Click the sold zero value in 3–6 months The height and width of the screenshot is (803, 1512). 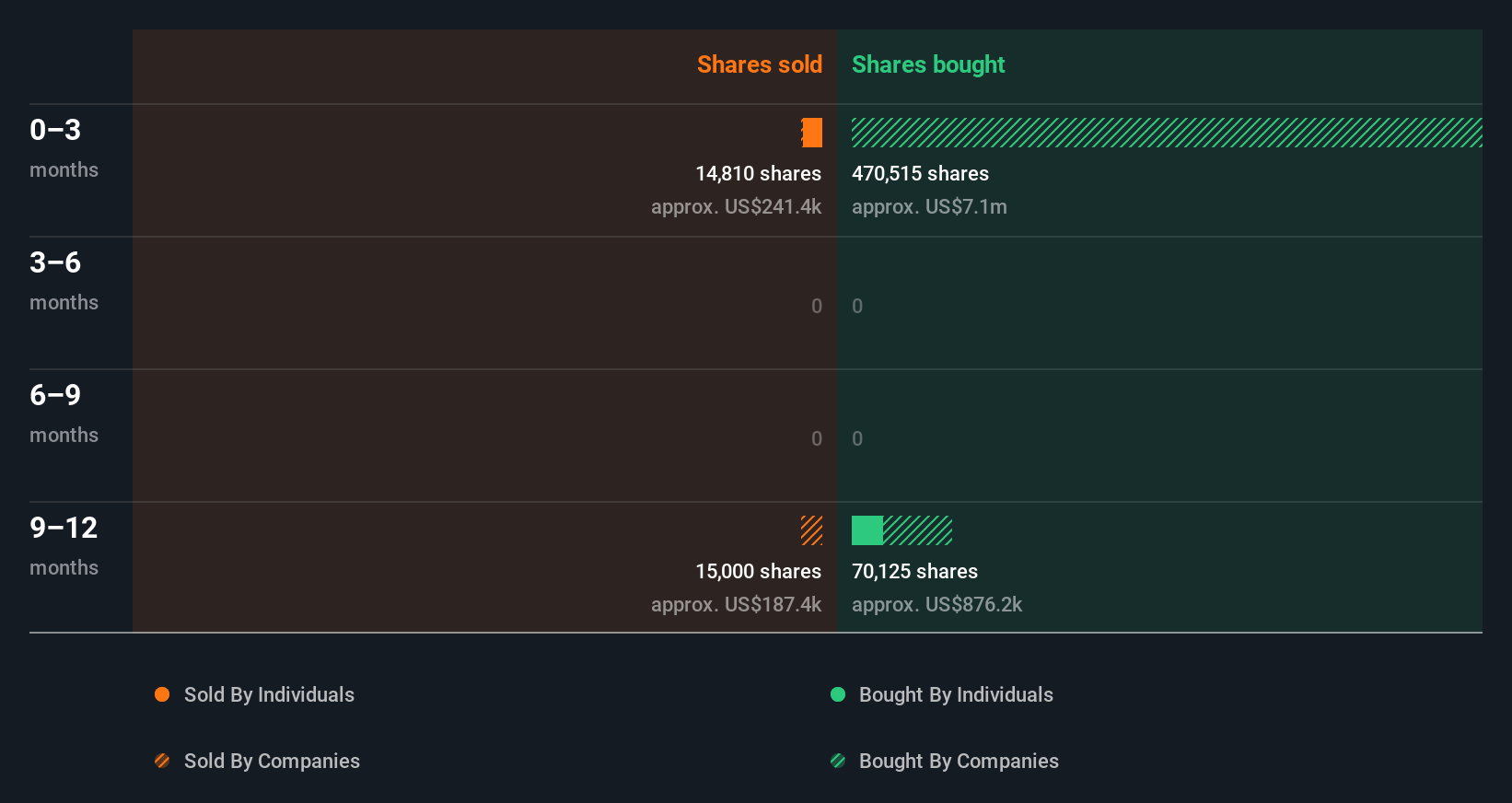[817, 307]
